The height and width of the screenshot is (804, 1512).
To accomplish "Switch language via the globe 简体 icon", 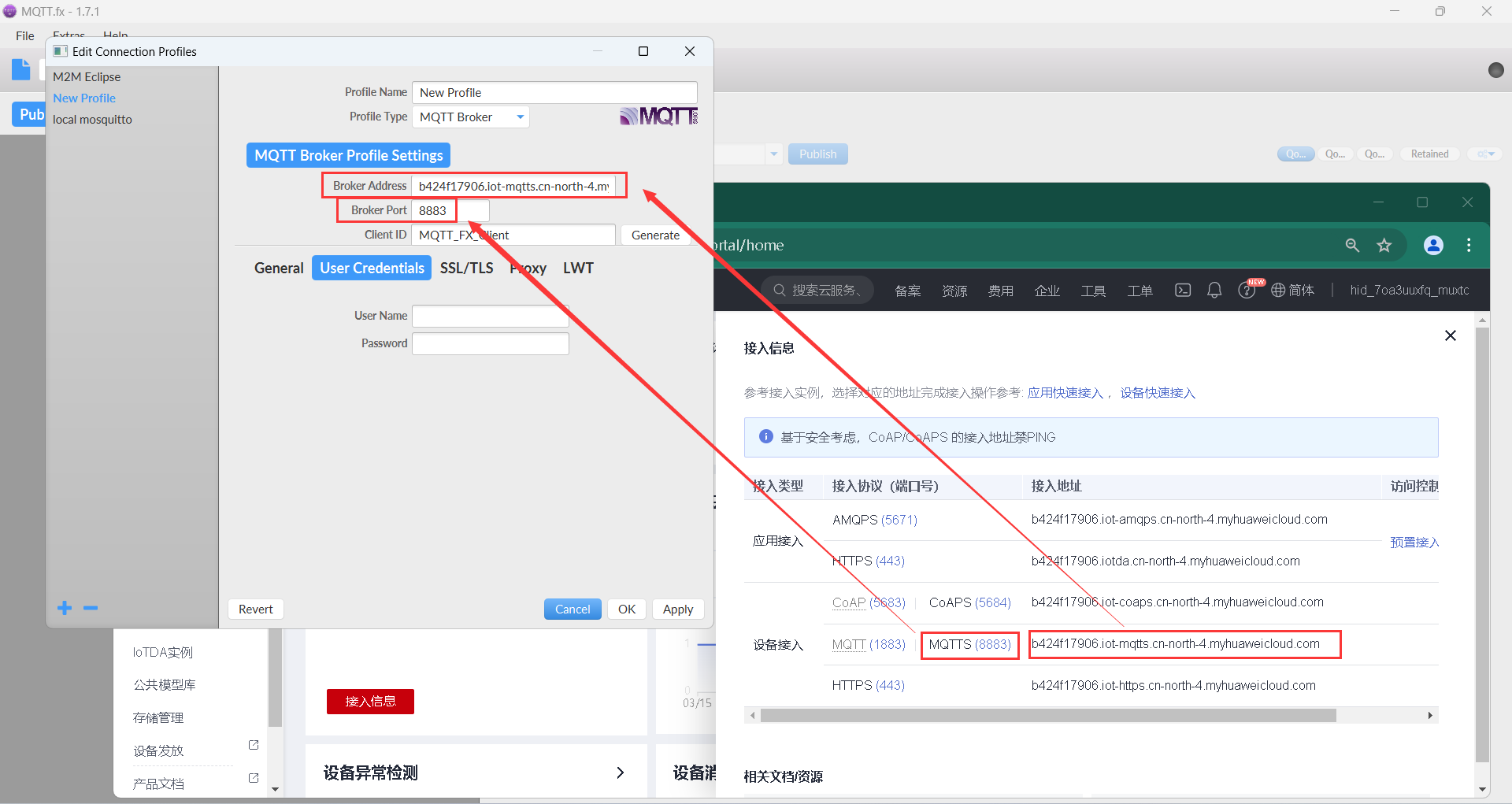I will (1292, 290).
